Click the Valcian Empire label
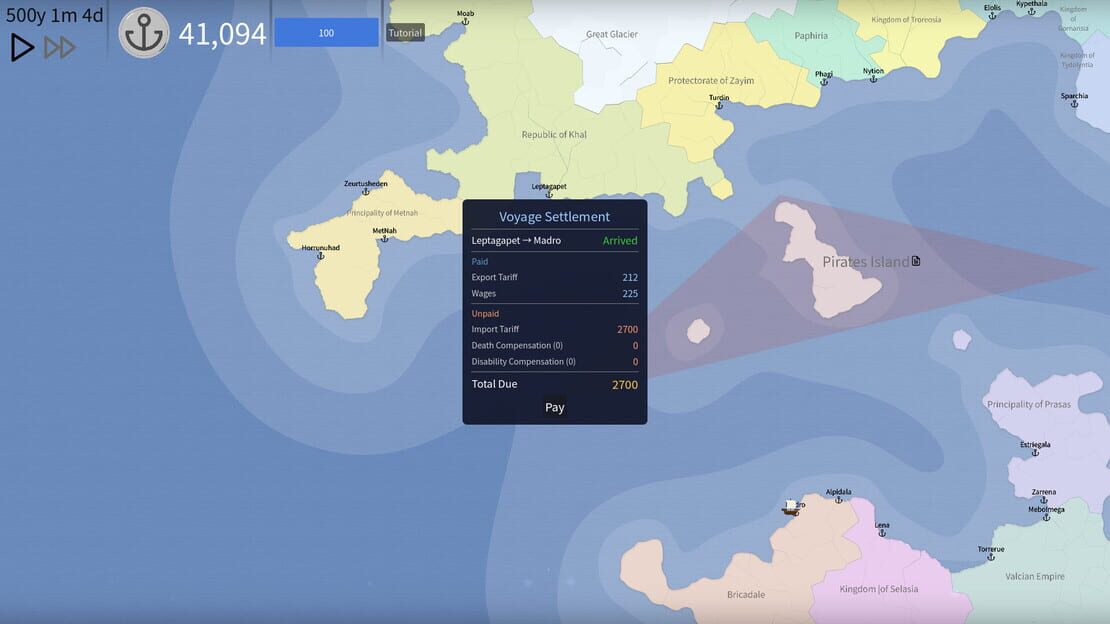Image resolution: width=1110 pixels, height=624 pixels. [1034, 577]
